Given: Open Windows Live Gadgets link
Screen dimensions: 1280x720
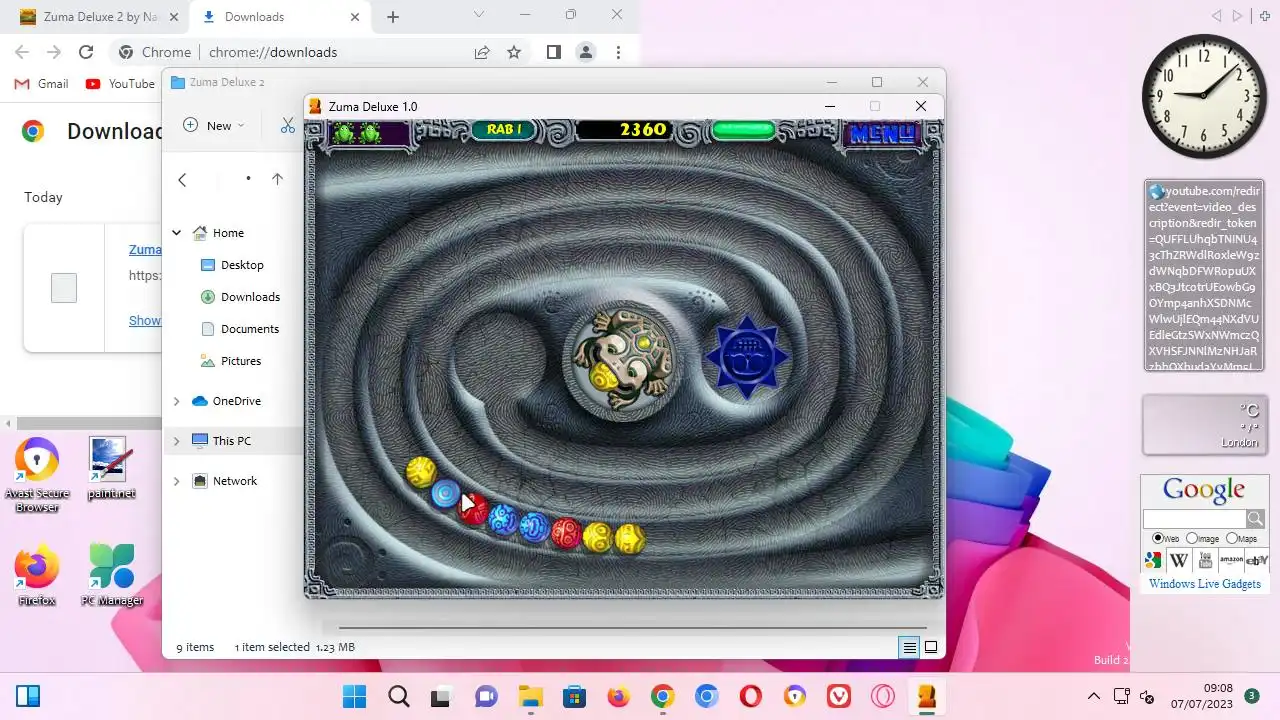Looking at the screenshot, I should click(1204, 584).
